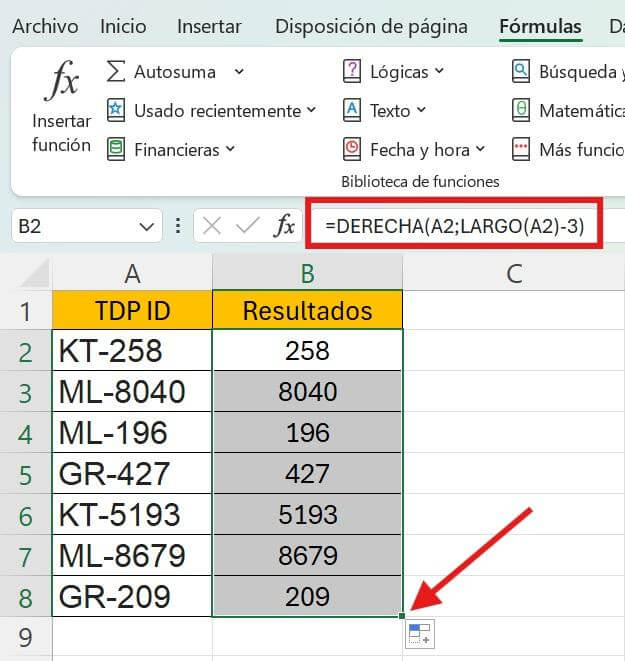The height and width of the screenshot is (661, 625).
Task: Select row 4 header
Action: coord(25,433)
